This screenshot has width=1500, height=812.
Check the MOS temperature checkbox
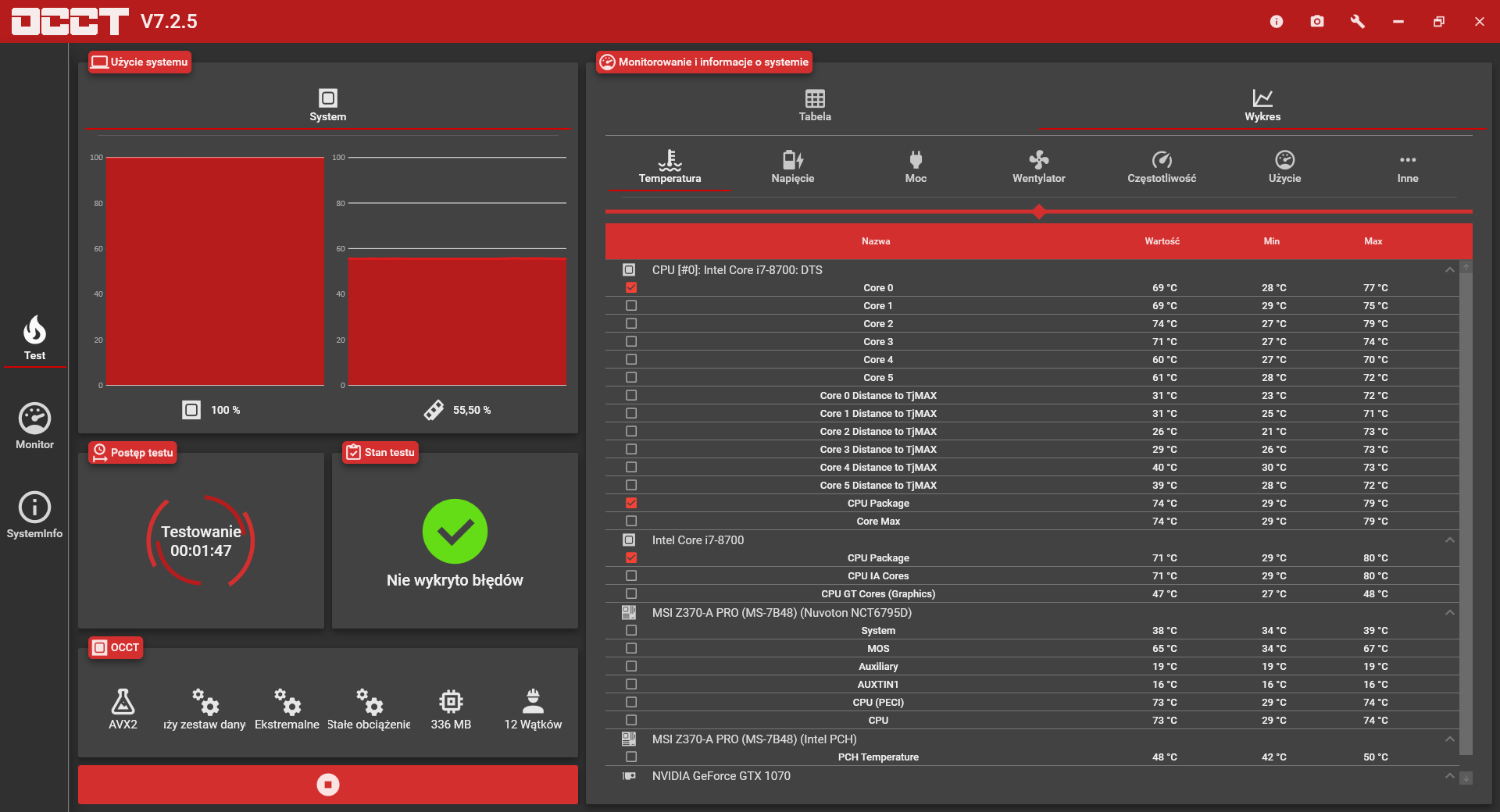[631, 649]
